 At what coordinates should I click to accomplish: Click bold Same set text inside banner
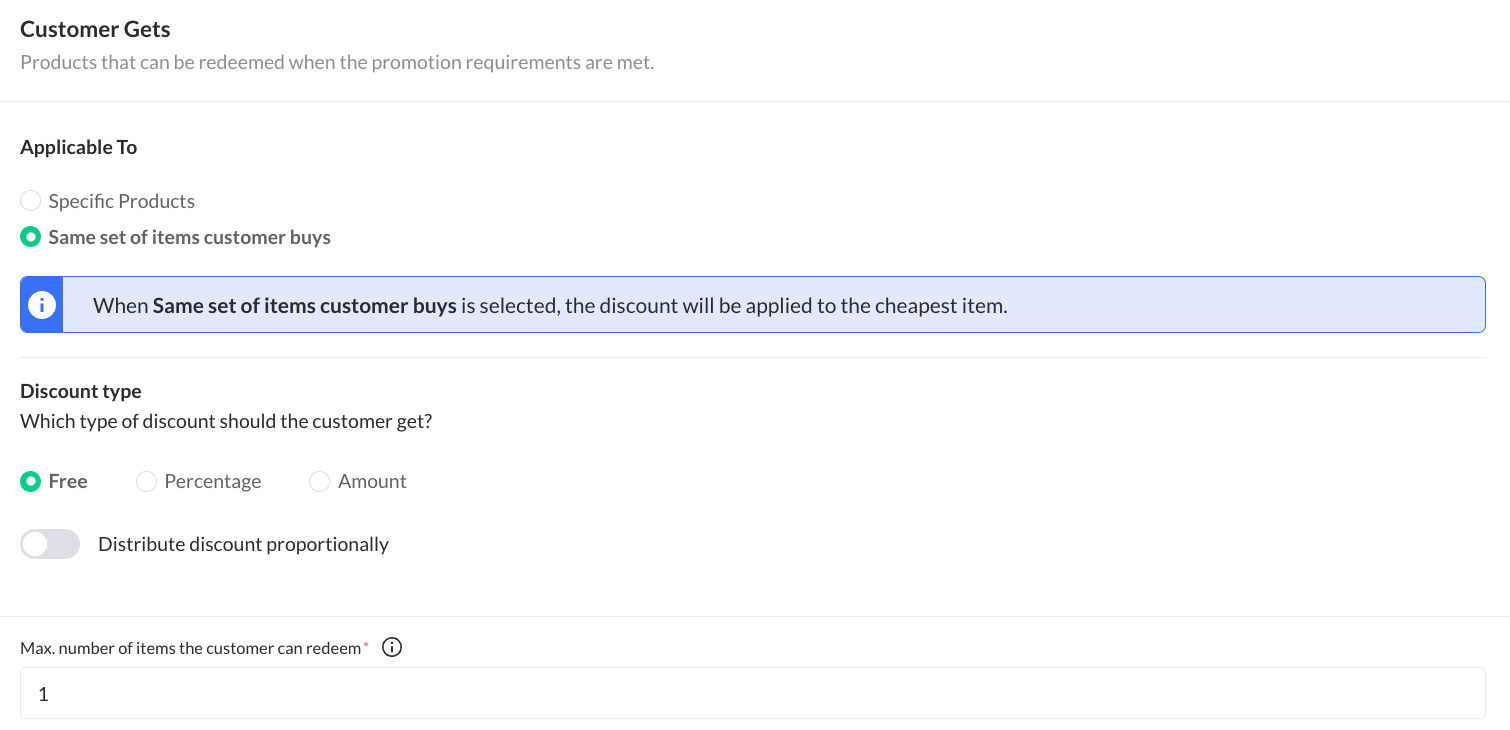(304, 306)
